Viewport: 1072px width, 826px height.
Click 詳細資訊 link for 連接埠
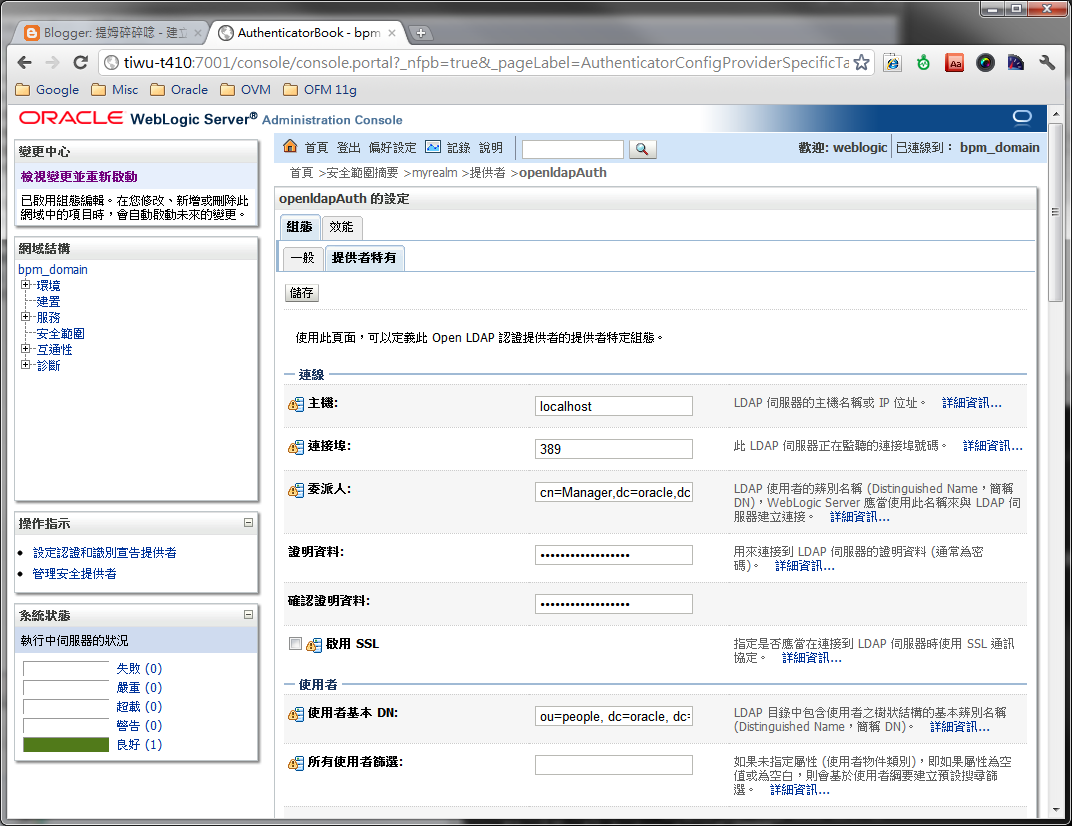click(993, 446)
